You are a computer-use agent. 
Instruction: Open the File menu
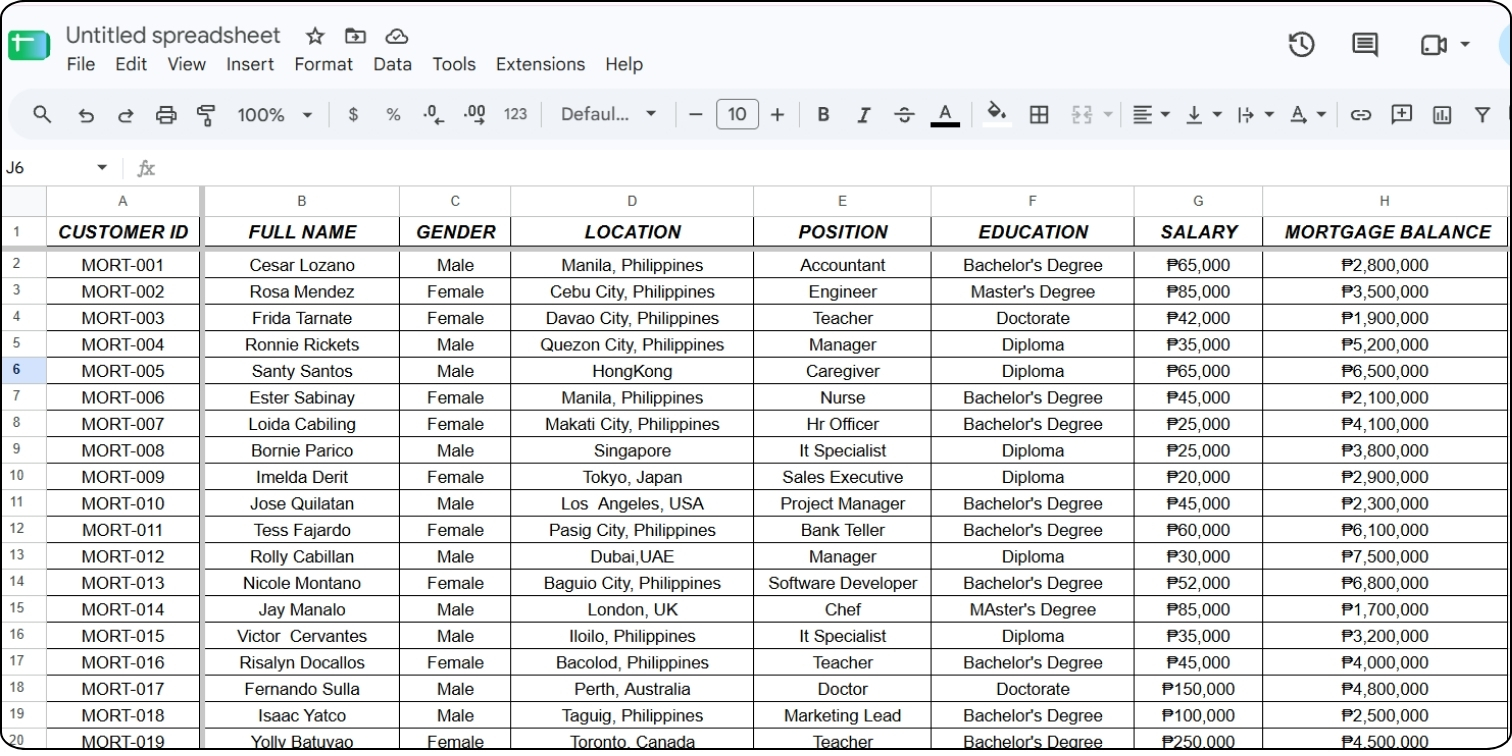[80, 64]
